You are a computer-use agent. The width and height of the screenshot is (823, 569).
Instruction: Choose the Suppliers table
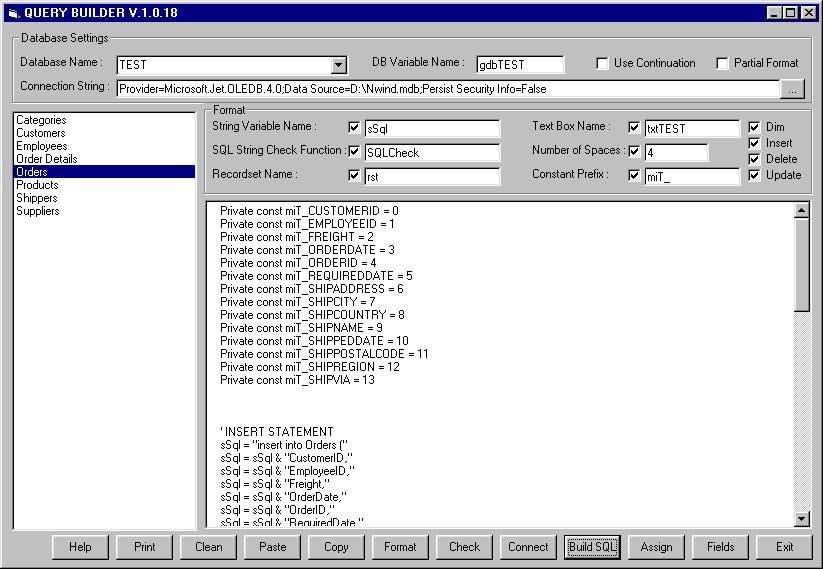pyautogui.click(x=38, y=211)
